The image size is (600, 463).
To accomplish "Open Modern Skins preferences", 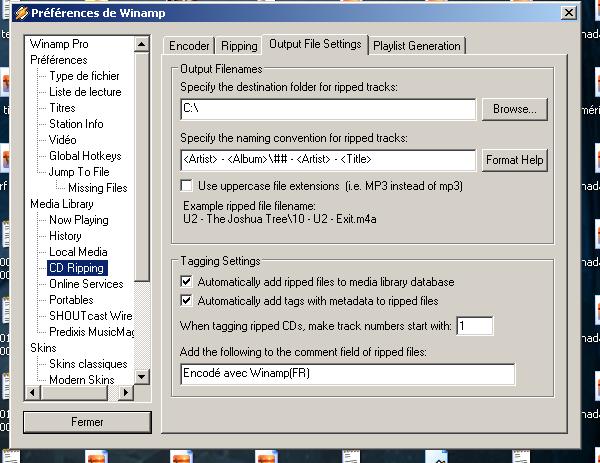I will pos(82,380).
